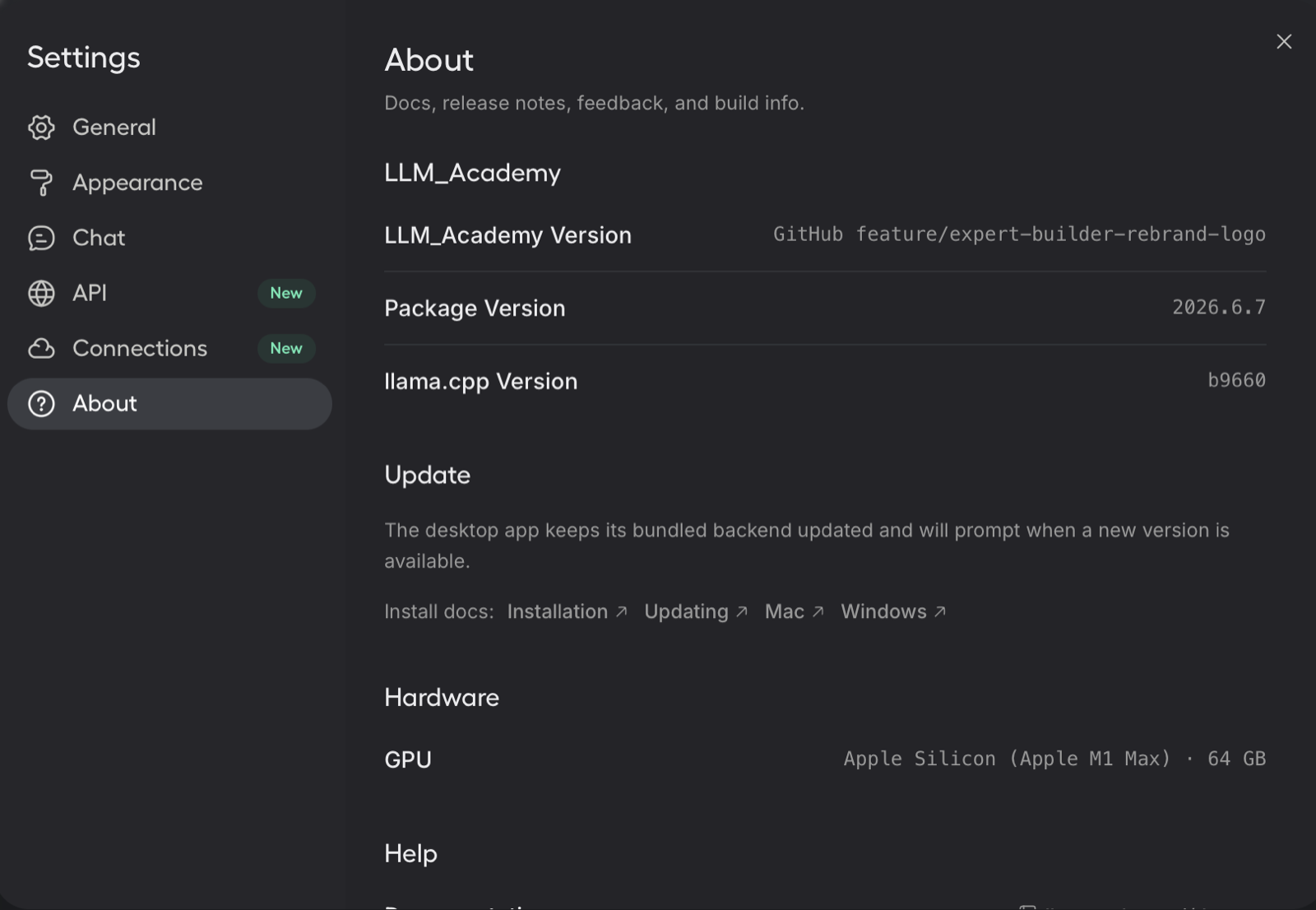This screenshot has height=910, width=1316.
Task: Switch to Appearance settings
Action: coord(169,183)
